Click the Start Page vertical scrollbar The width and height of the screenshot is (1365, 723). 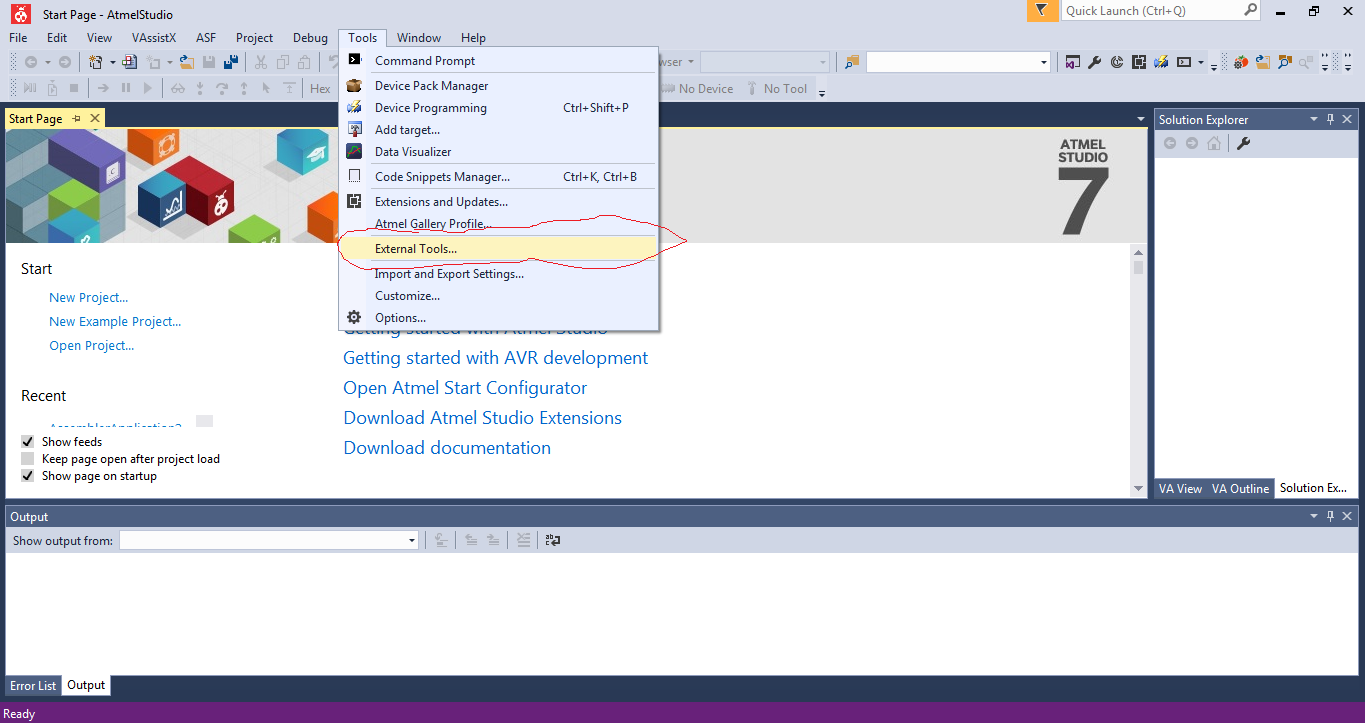[x=1138, y=370]
